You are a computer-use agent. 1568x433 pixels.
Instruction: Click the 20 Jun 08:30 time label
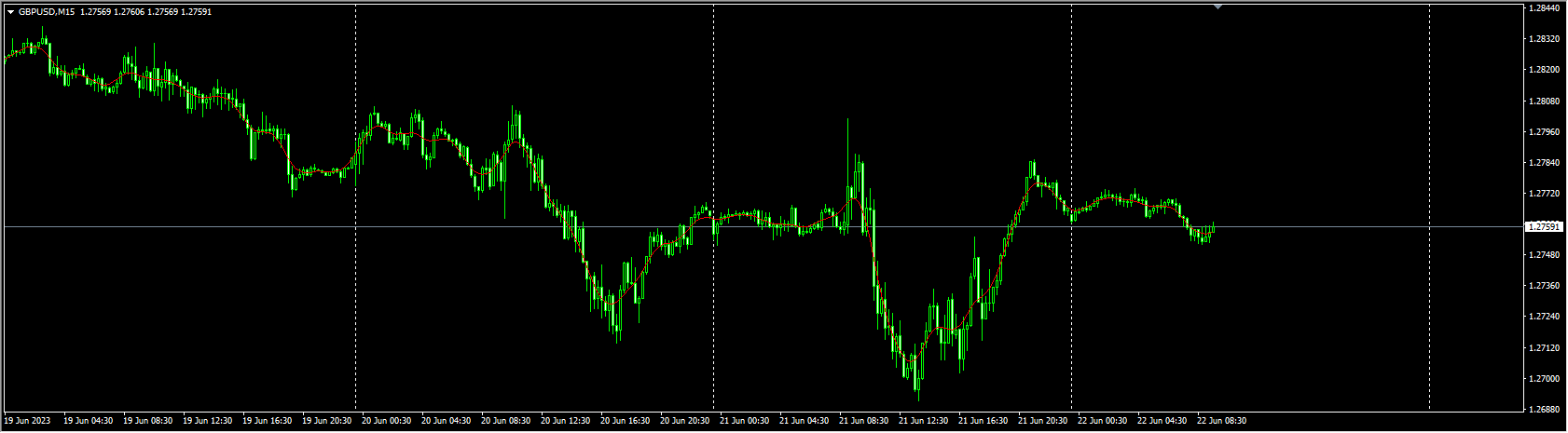pyautogui.click(x=505, y=421)
